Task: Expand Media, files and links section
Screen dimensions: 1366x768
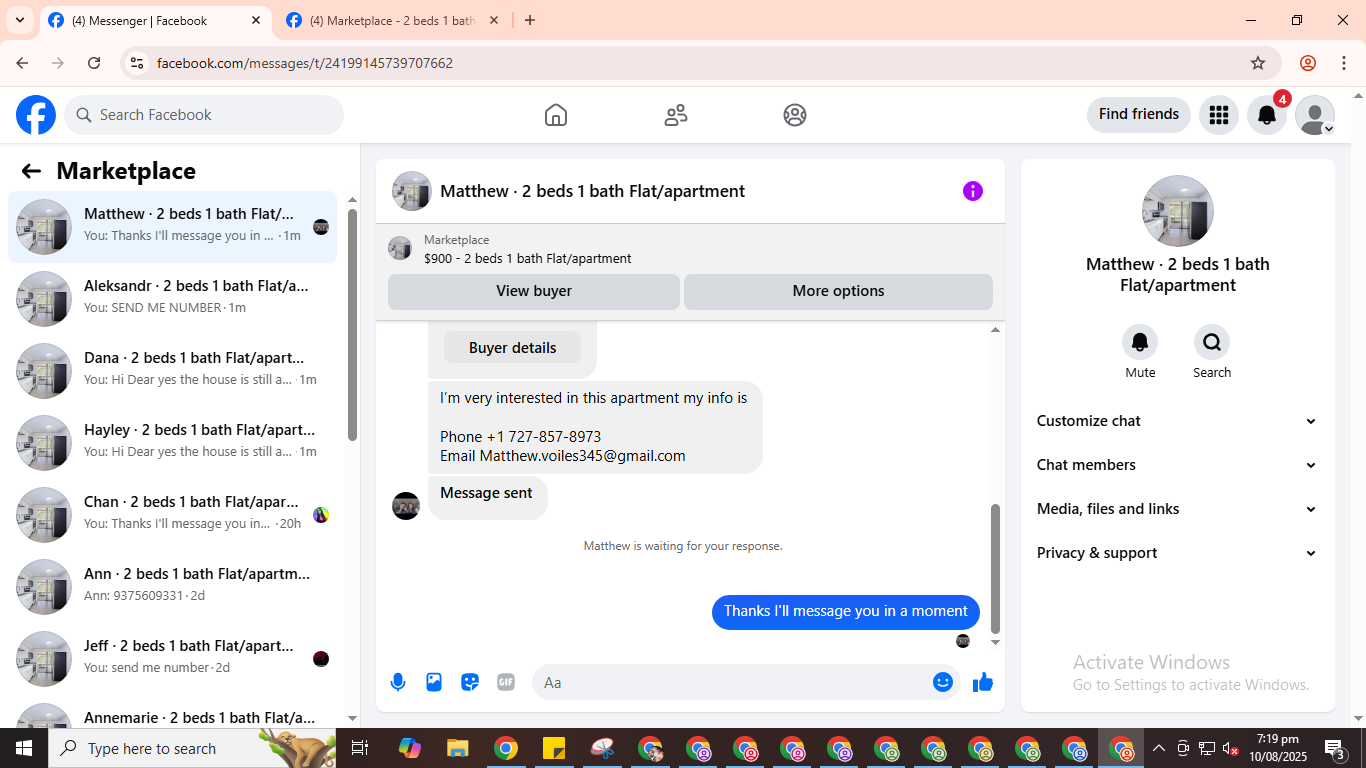Action: tap(1177, 509)
